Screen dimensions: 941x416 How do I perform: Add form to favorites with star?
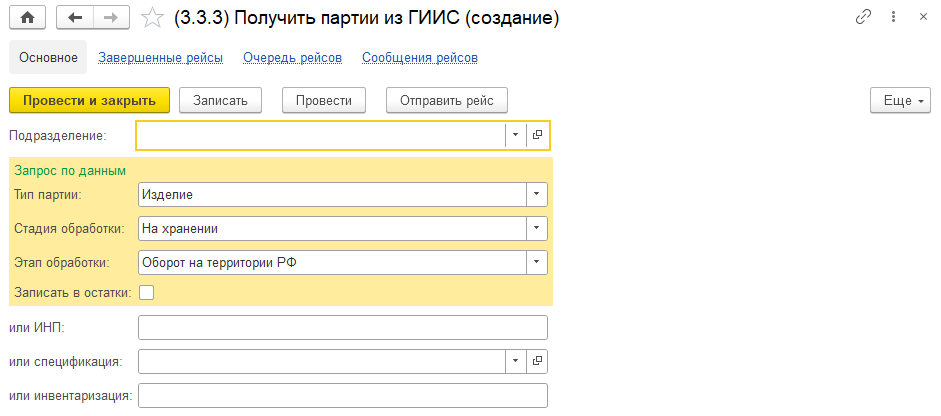click(152, 18)
